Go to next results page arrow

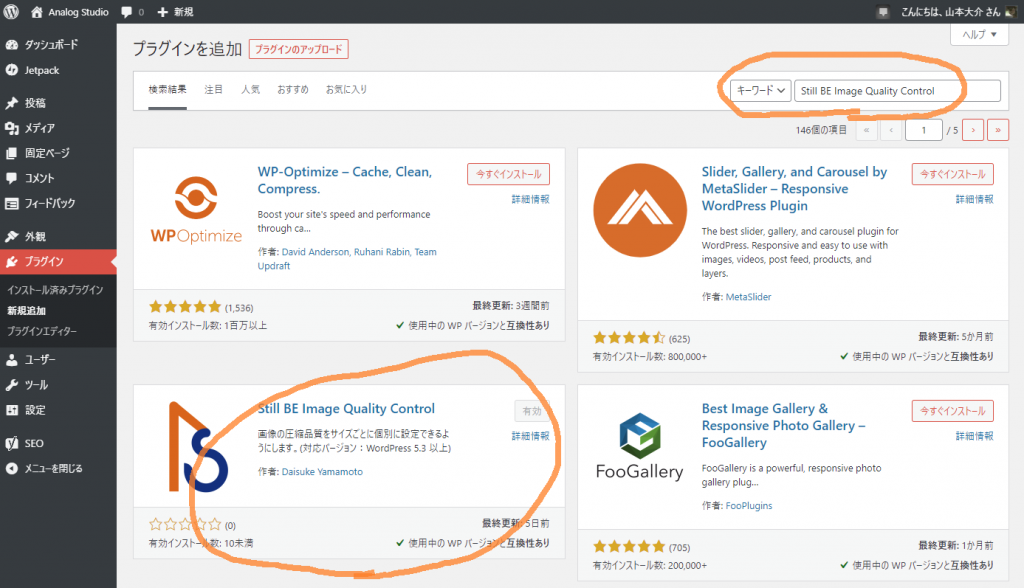pos(973,130)
